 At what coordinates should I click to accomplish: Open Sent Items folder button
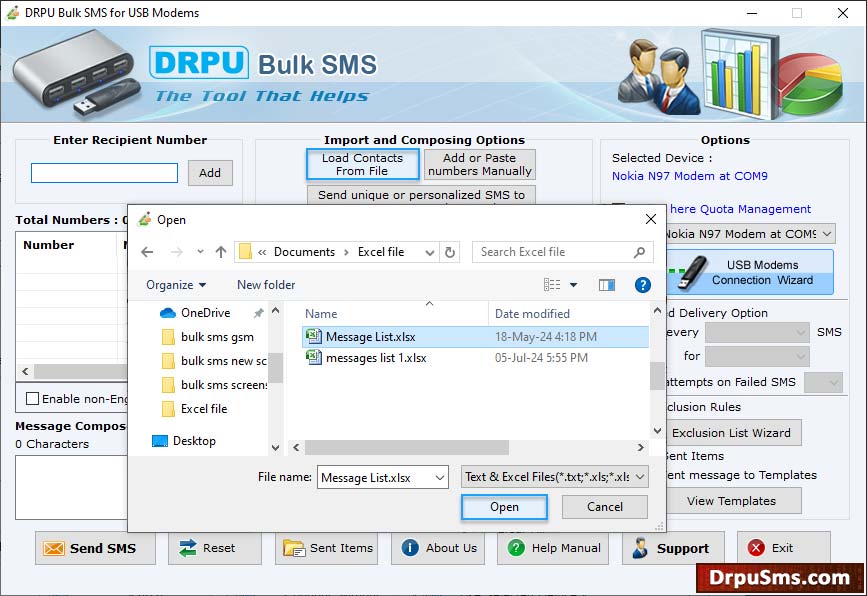[x=326, y=548]
